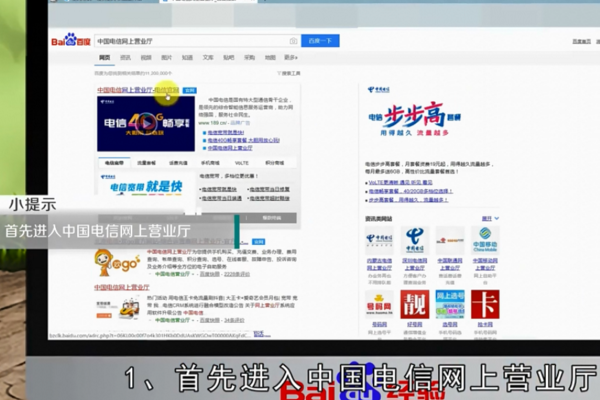This screenshot has width=600, height=400.
Task: Switch to the 地图 tab
Action: pyautogui.click(x=270, y=57)
